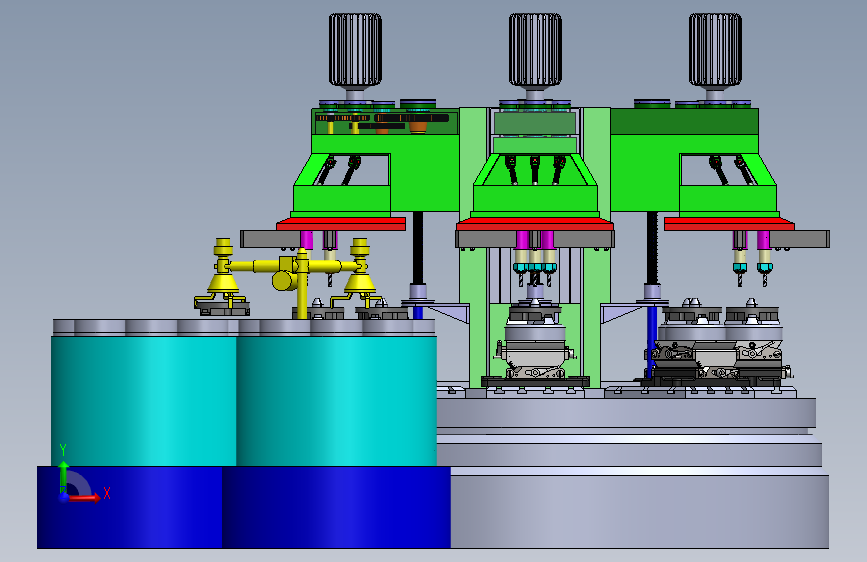Select the right black ribbed motor on top
Screen dimensions: 867x562
pyautogui.click(x=715, y=50)
